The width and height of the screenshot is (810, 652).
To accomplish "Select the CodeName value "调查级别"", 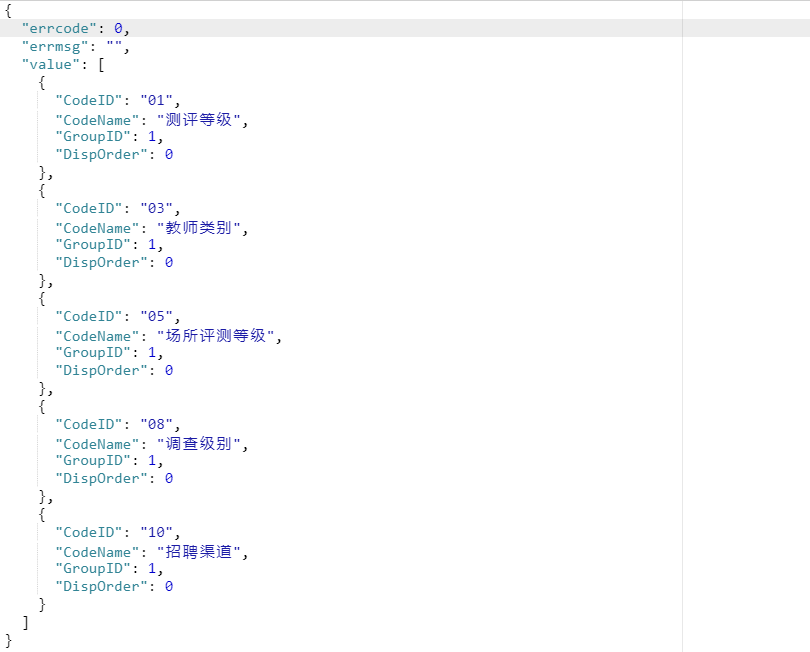I will click(199, 444).
